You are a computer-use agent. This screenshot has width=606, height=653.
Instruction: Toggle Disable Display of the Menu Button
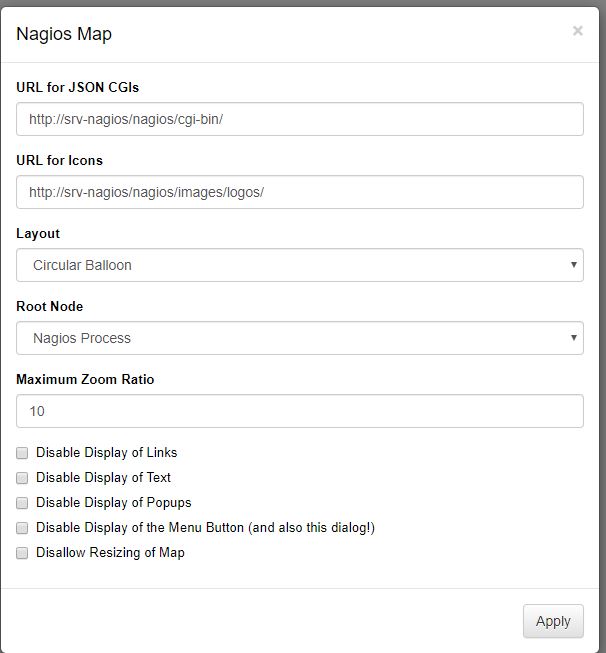tap(22, 528)
